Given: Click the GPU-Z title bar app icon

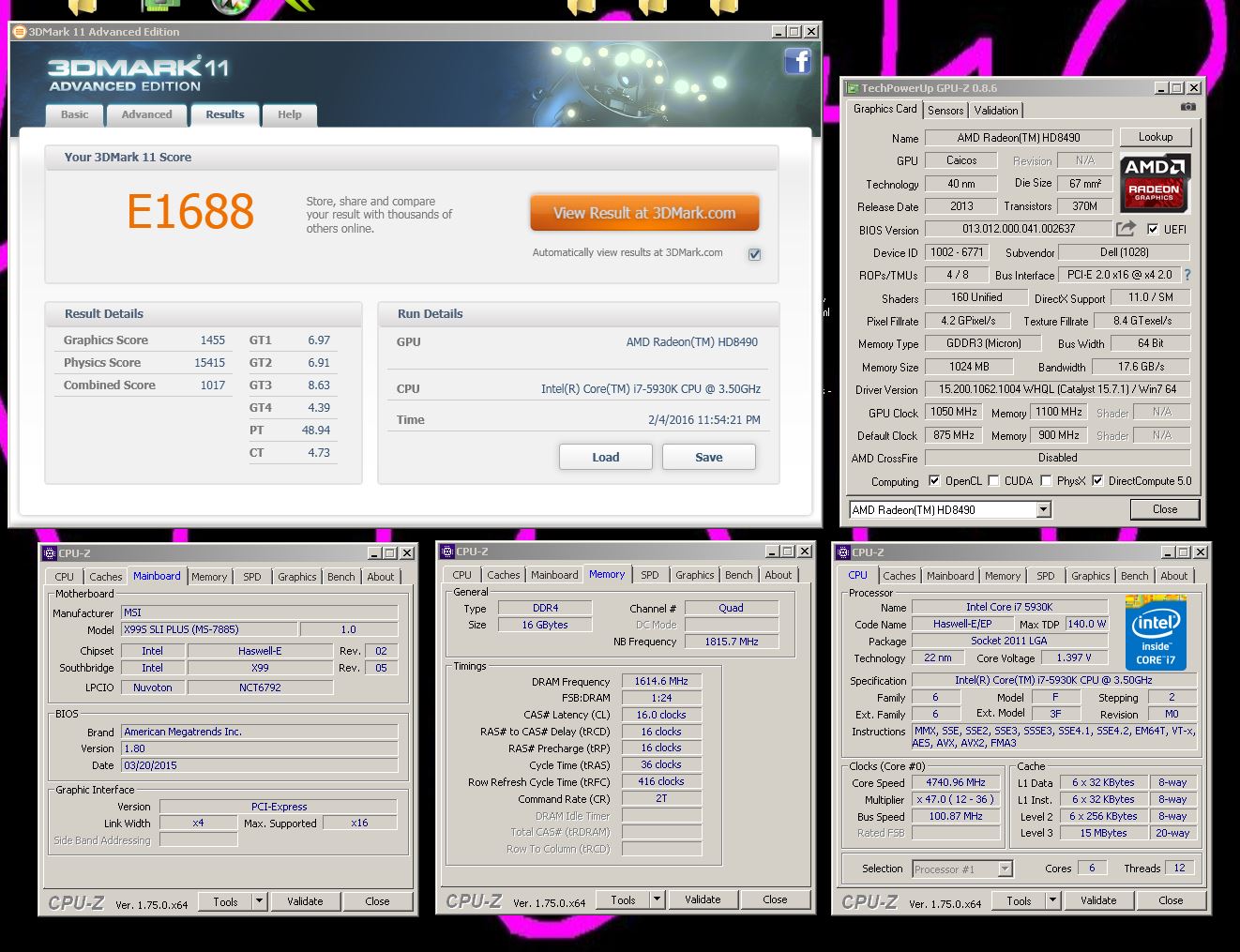Looking at the screenshot, I should (853, 88).
